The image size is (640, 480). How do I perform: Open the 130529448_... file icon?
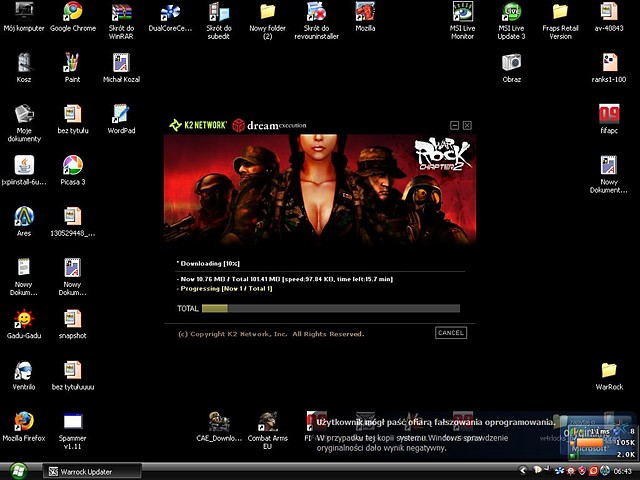tap(73, 222)
